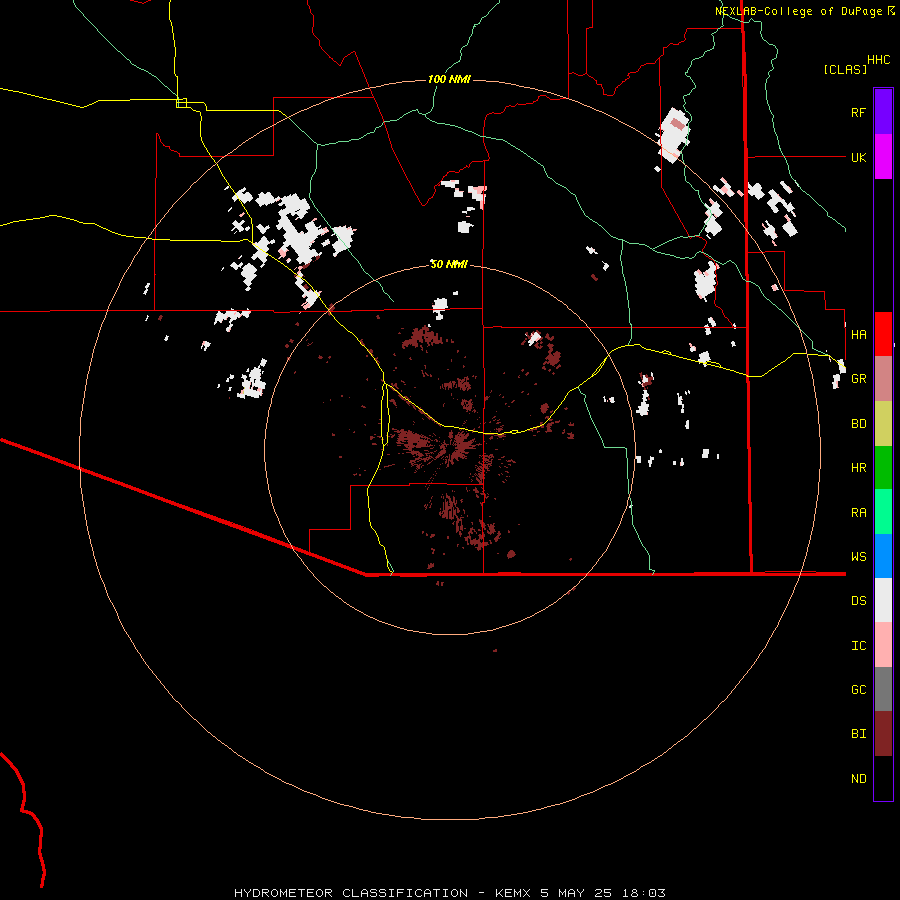This screenshot has width=900, height=900.
Task: Click the RA legend label
Action: coord(858,512)
